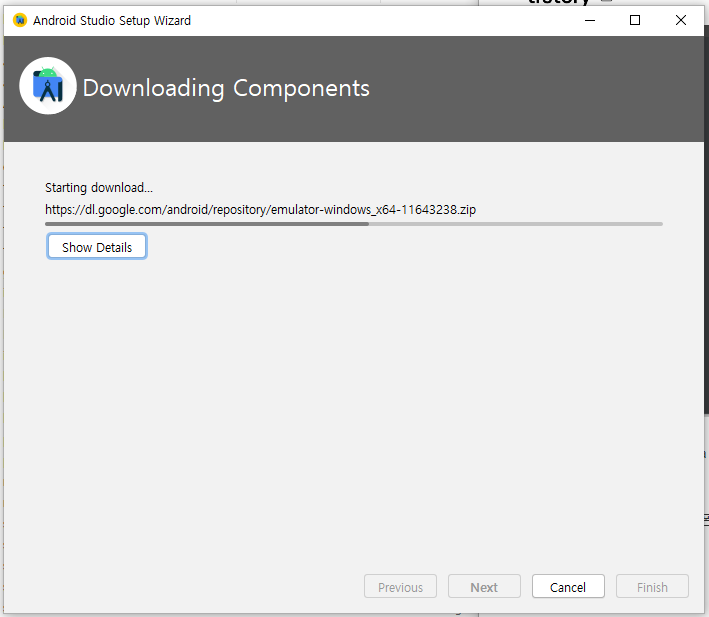
Task: Minimize the Setup Wizard window
Action: pyautogui.click(x=590, y=20)
